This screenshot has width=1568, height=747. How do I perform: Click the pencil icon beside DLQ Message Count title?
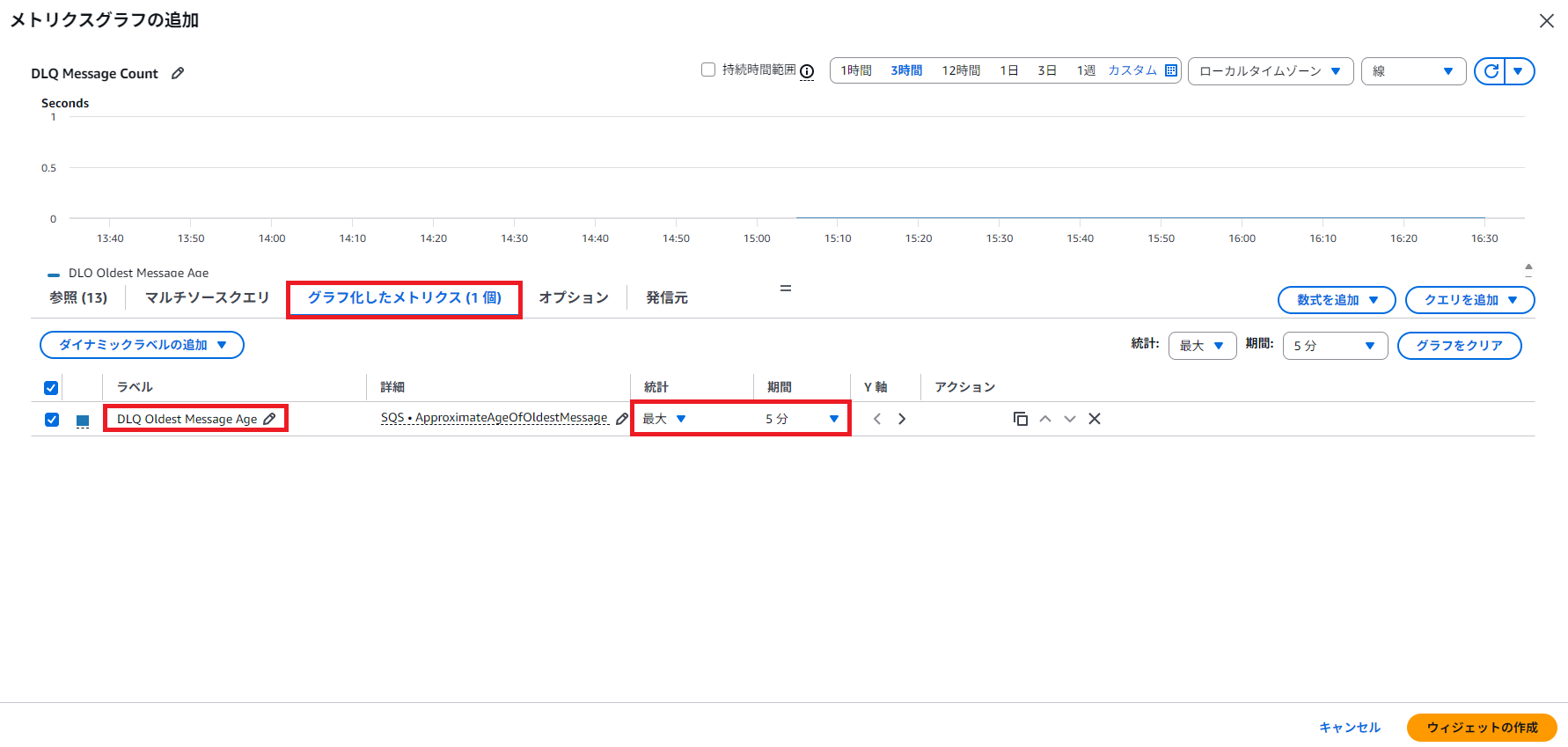tap(178, 73)
